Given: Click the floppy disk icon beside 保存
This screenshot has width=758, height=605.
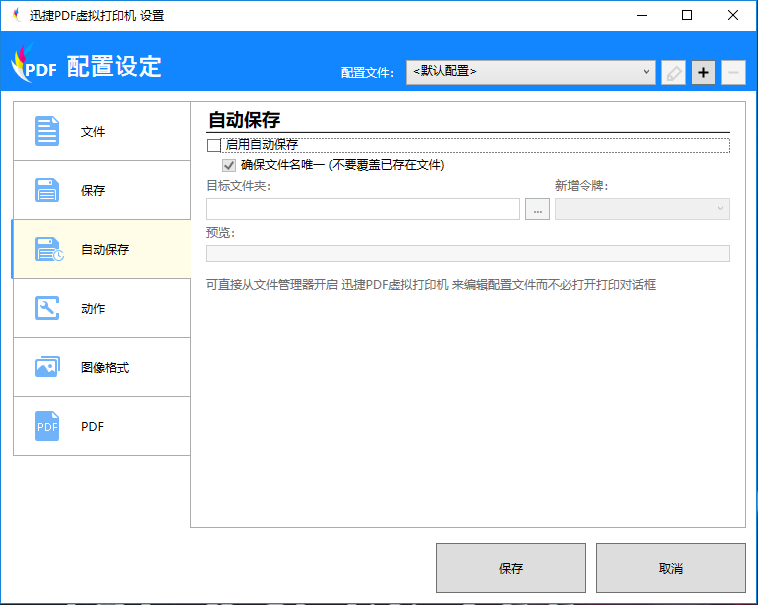Looking at the screenshot, I should pos(47,190).
